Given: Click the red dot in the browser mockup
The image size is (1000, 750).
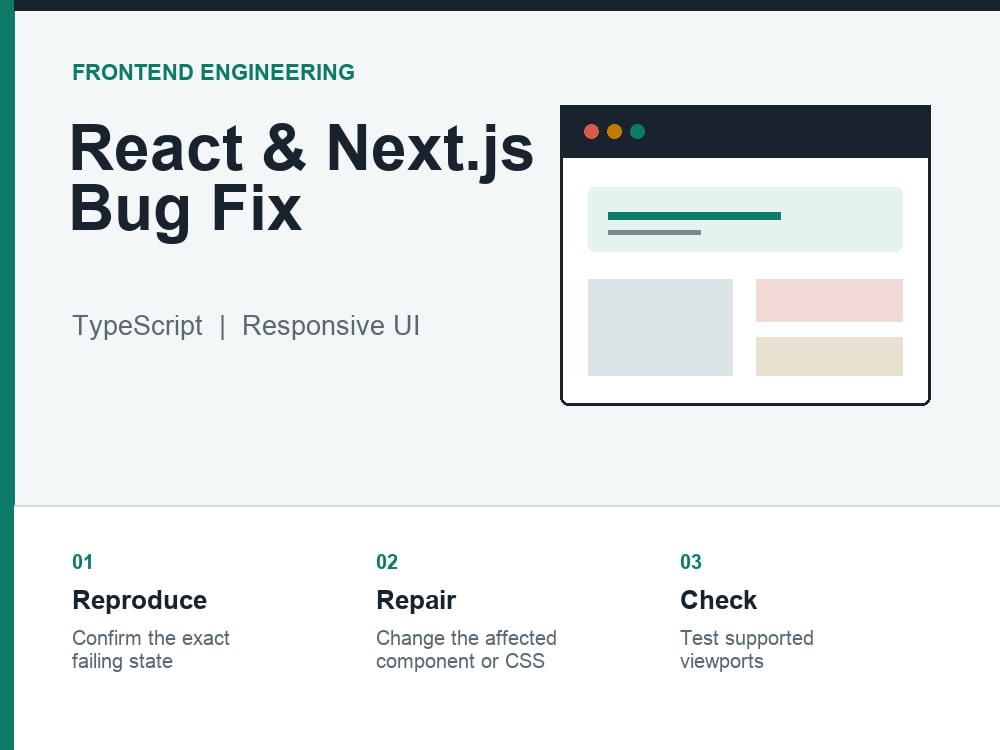Looking at the screenshot, I should pos(591,131).
